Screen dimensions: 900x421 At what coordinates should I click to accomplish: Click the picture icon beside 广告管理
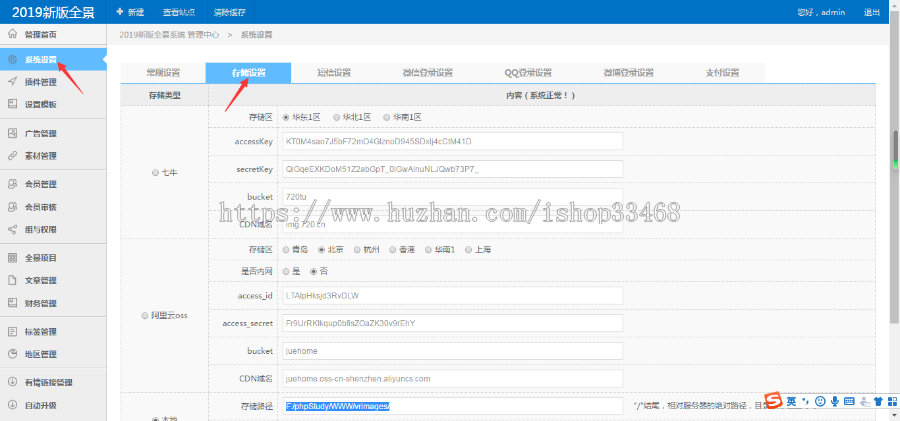pyautogui.click(x=12, y=133)
